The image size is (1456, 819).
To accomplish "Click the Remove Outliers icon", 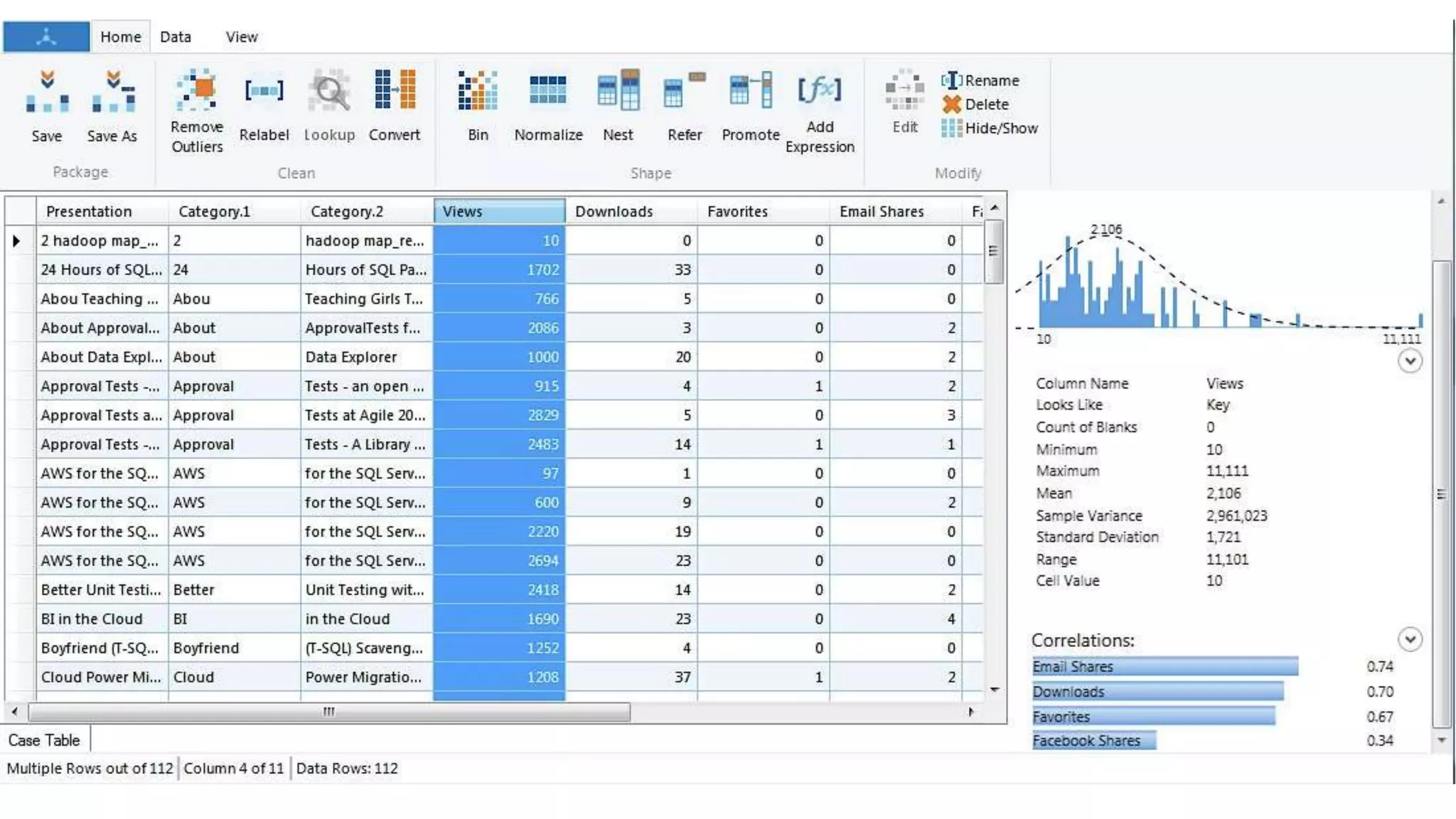I will tap(196, 91).
